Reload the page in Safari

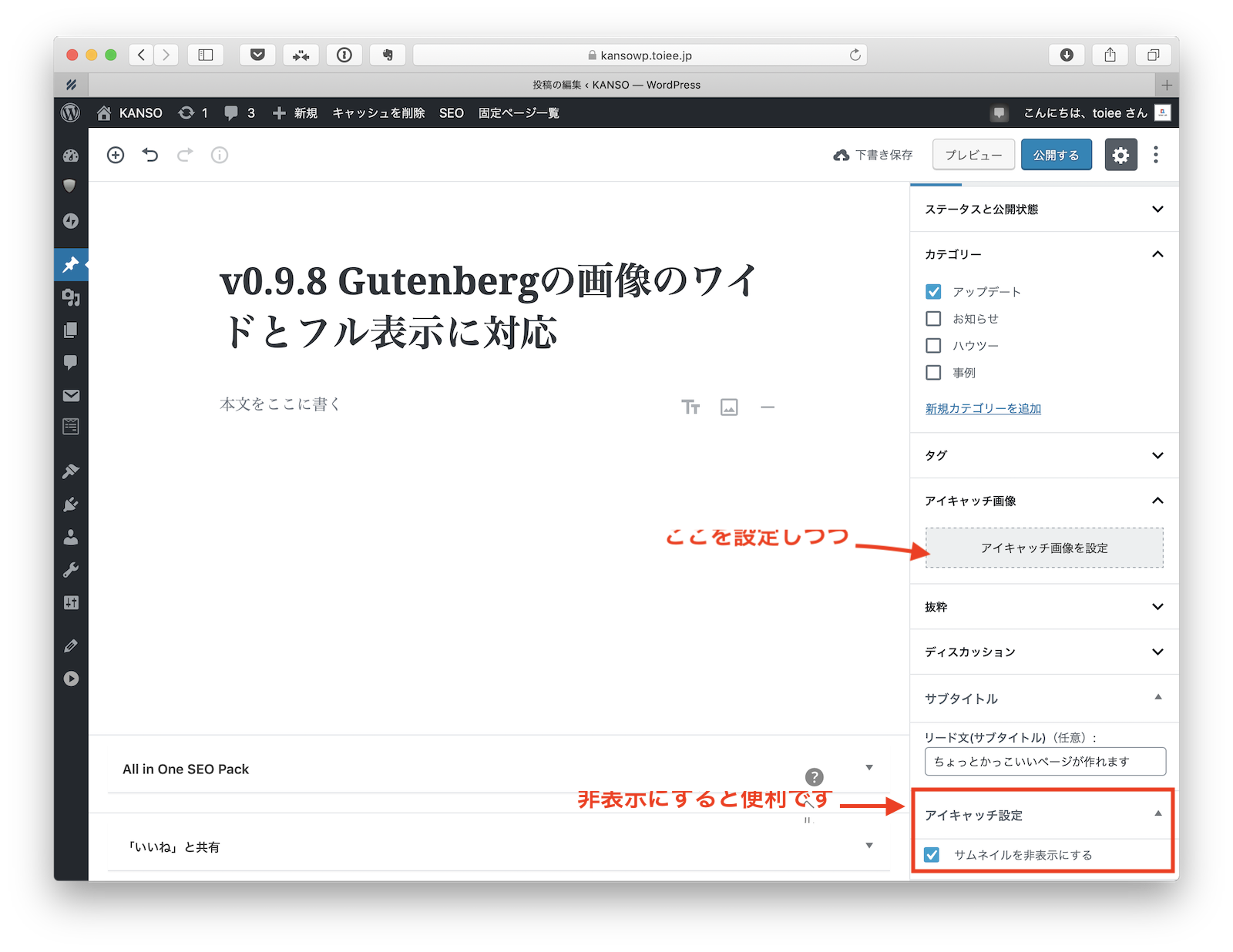pos(855,55)
